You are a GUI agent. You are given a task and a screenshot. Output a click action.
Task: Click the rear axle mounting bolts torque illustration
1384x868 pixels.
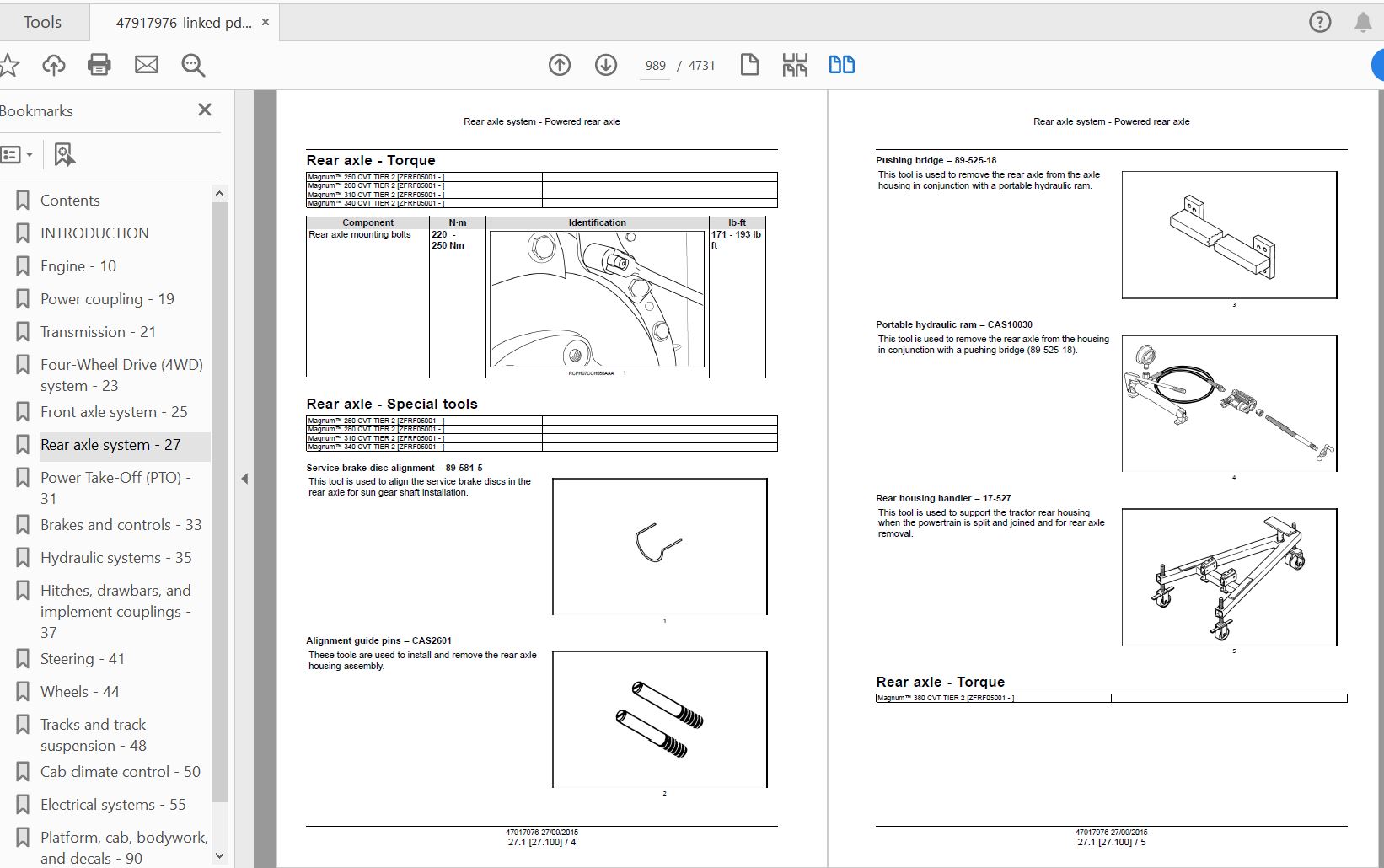(x=597, y=299)
